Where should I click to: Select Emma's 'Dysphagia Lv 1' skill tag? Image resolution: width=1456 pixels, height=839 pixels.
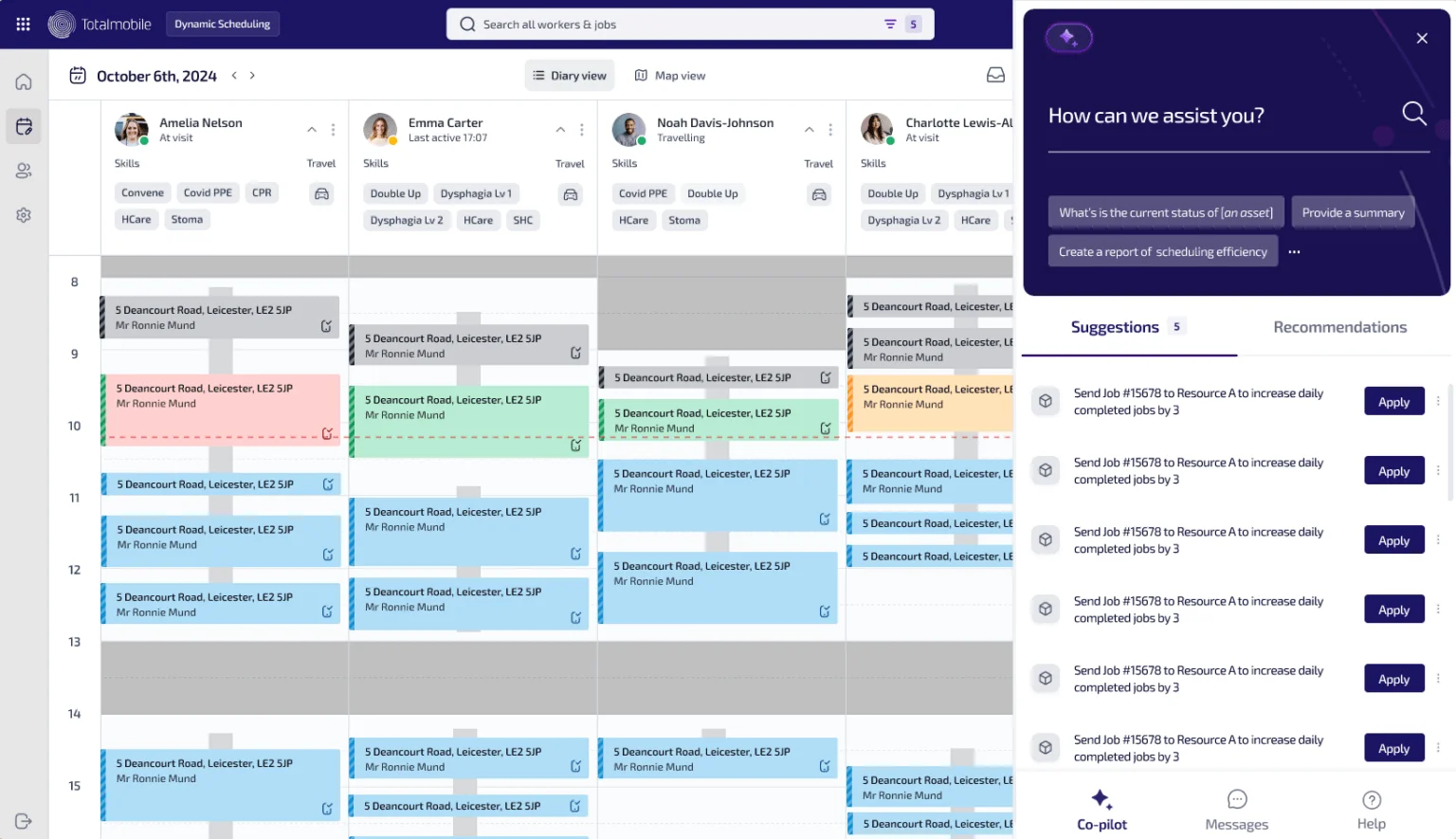point(476,193)
